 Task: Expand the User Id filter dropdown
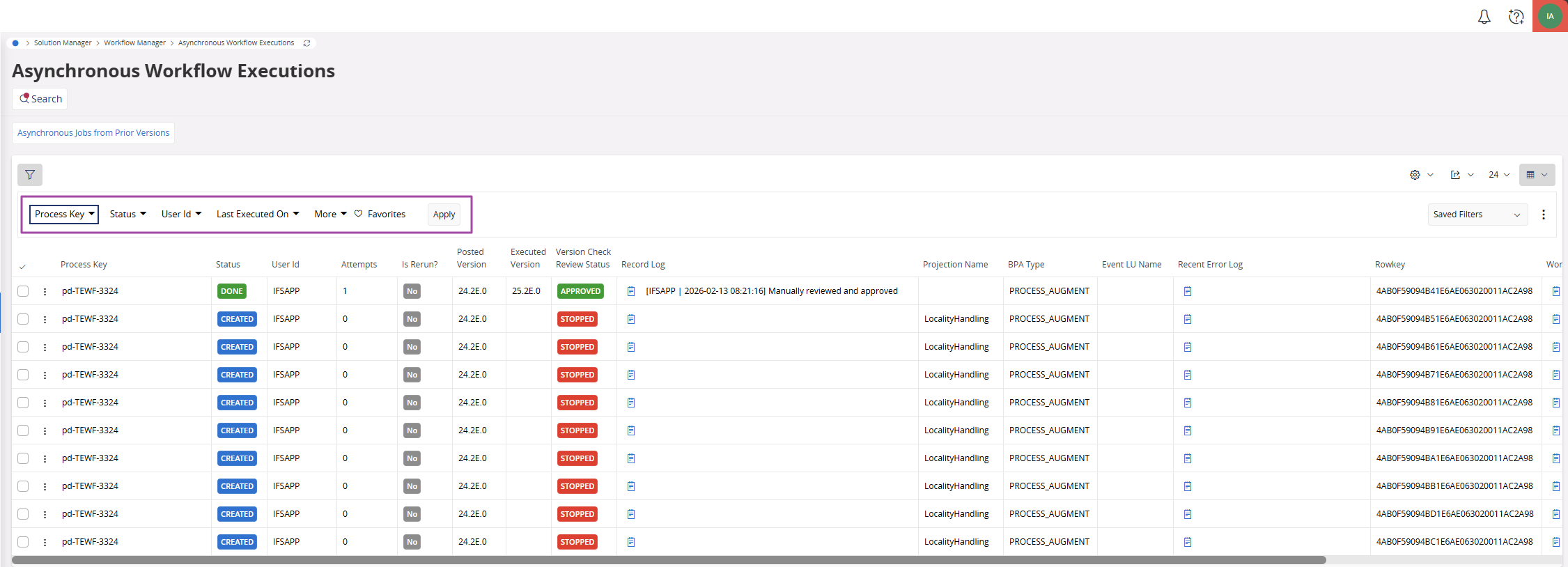click(x=181, y=215)
